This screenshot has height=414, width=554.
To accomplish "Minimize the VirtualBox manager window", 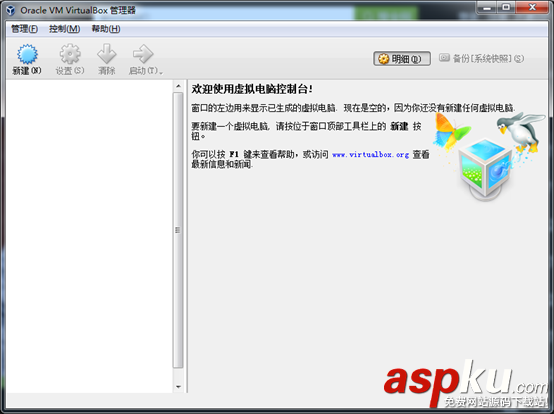I will (x=488, y=7).
